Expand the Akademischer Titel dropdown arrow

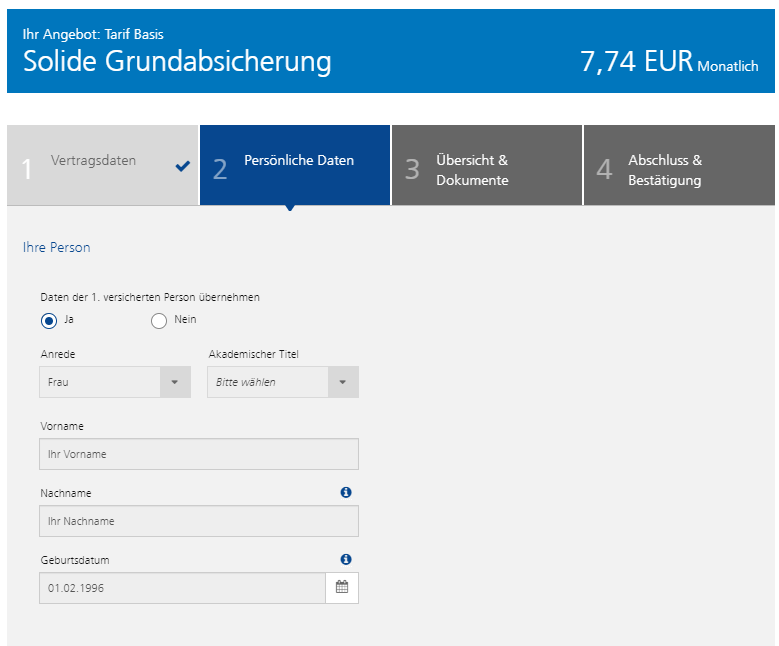pyautogui.click(x=343, y=382)
